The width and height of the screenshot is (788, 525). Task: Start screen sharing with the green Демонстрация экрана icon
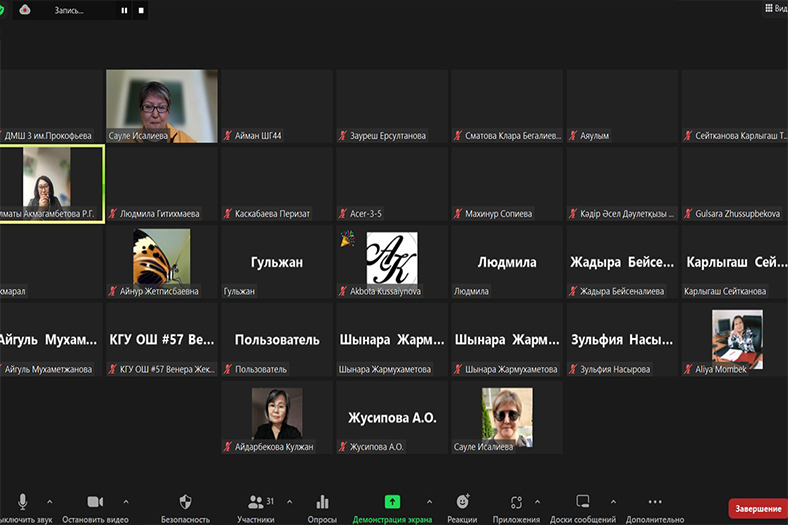392,502
